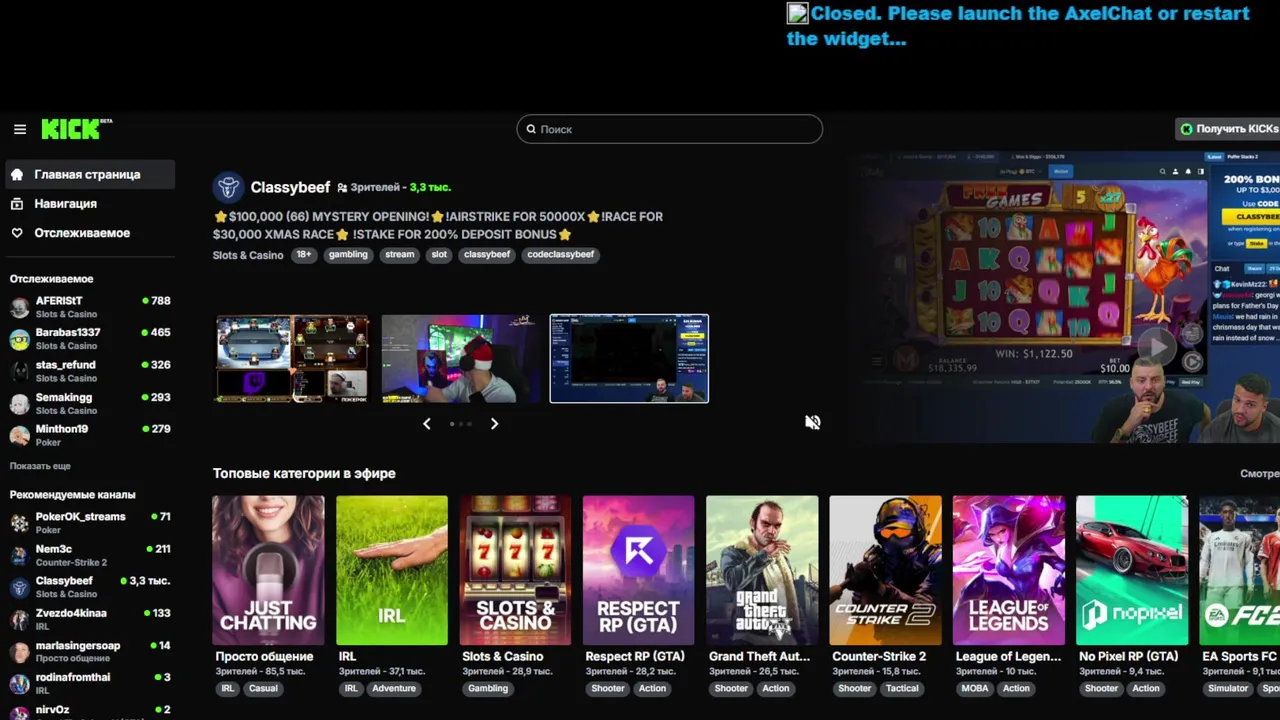Screen dimensions: 1280x720
Task: Click the Поиск search field
Action: tap(670, 129)
